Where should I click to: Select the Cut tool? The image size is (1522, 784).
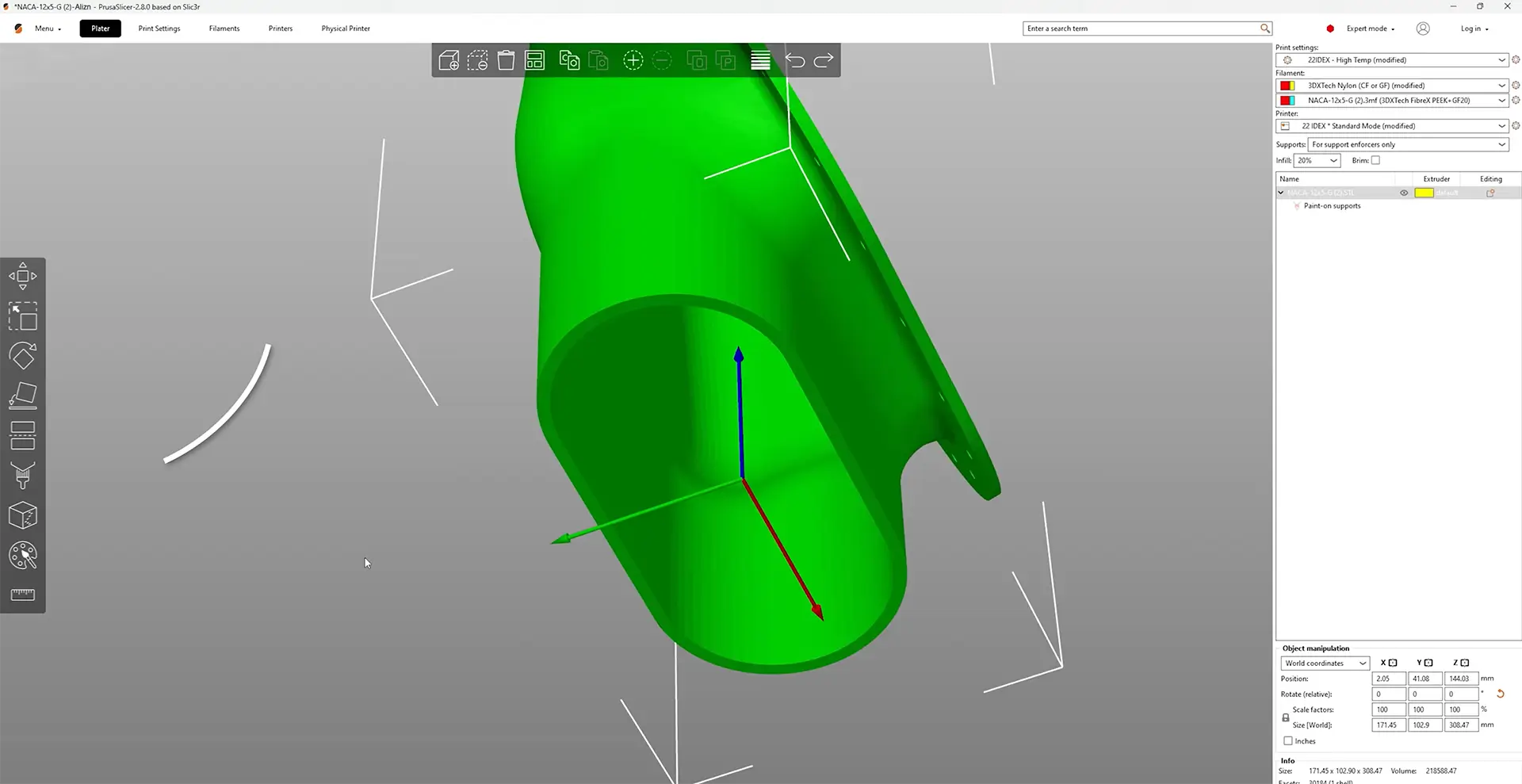(23, 435)
